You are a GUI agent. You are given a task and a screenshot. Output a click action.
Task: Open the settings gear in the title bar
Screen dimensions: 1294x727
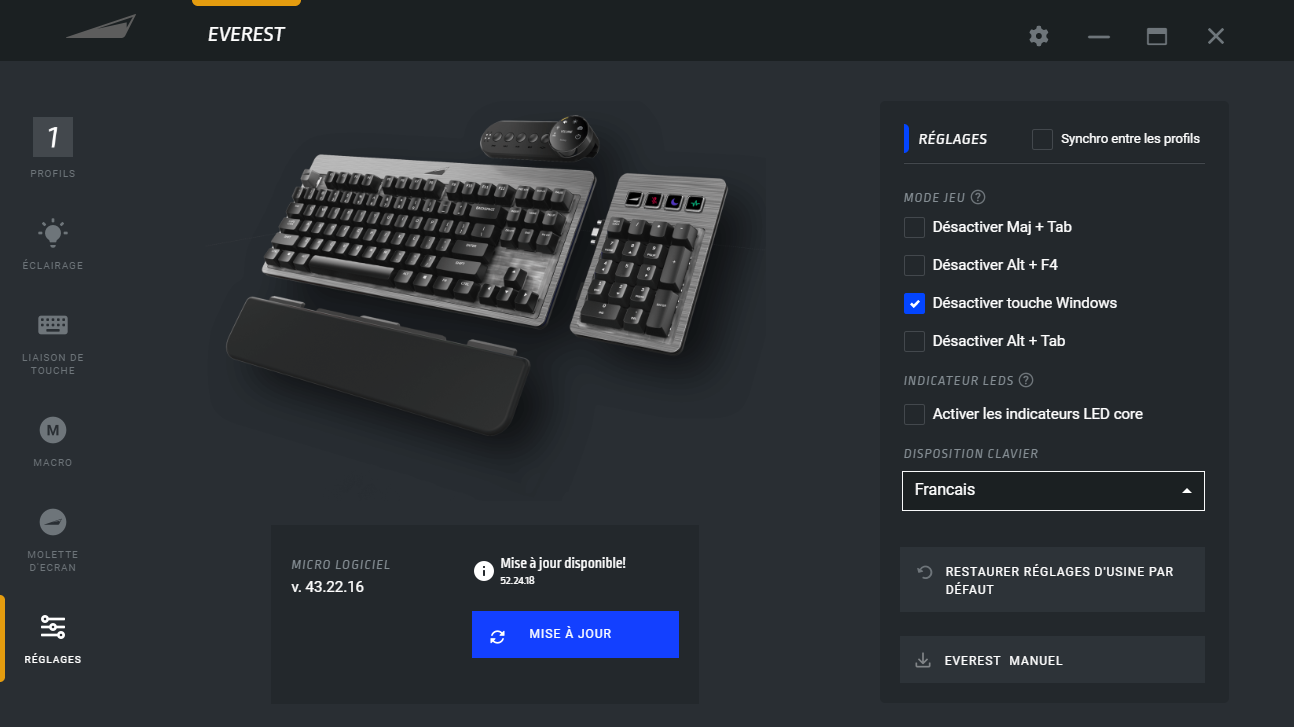[1039, 36]
